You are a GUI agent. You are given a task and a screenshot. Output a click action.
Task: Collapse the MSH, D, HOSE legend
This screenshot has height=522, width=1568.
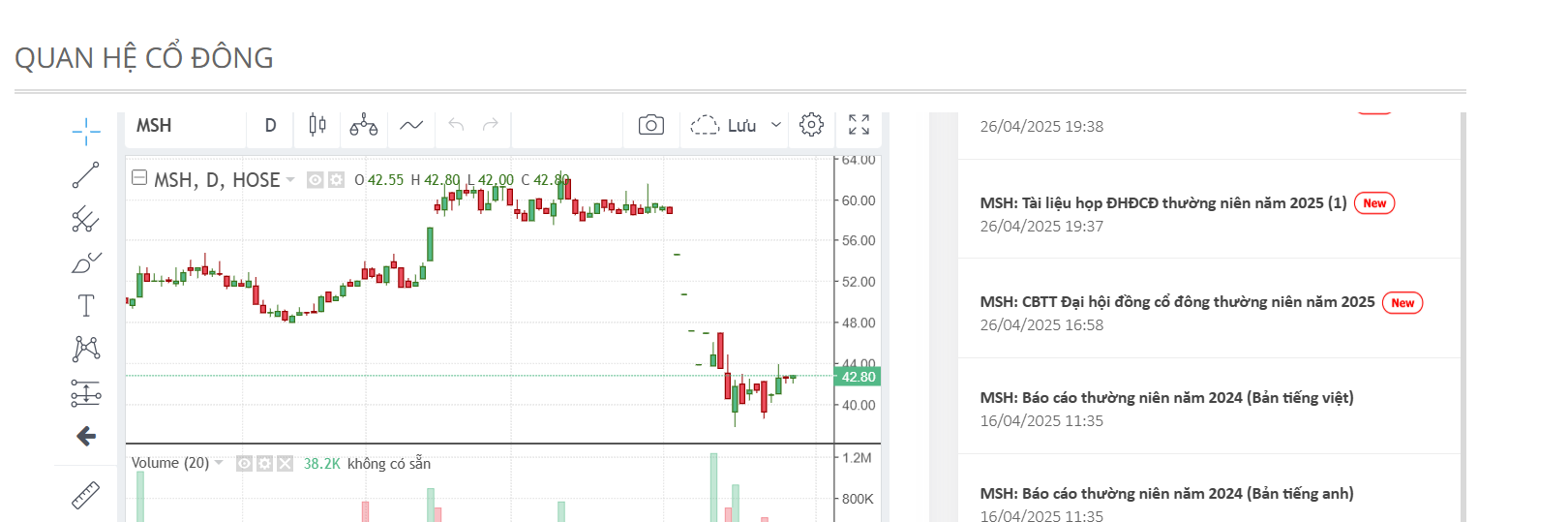139,178
